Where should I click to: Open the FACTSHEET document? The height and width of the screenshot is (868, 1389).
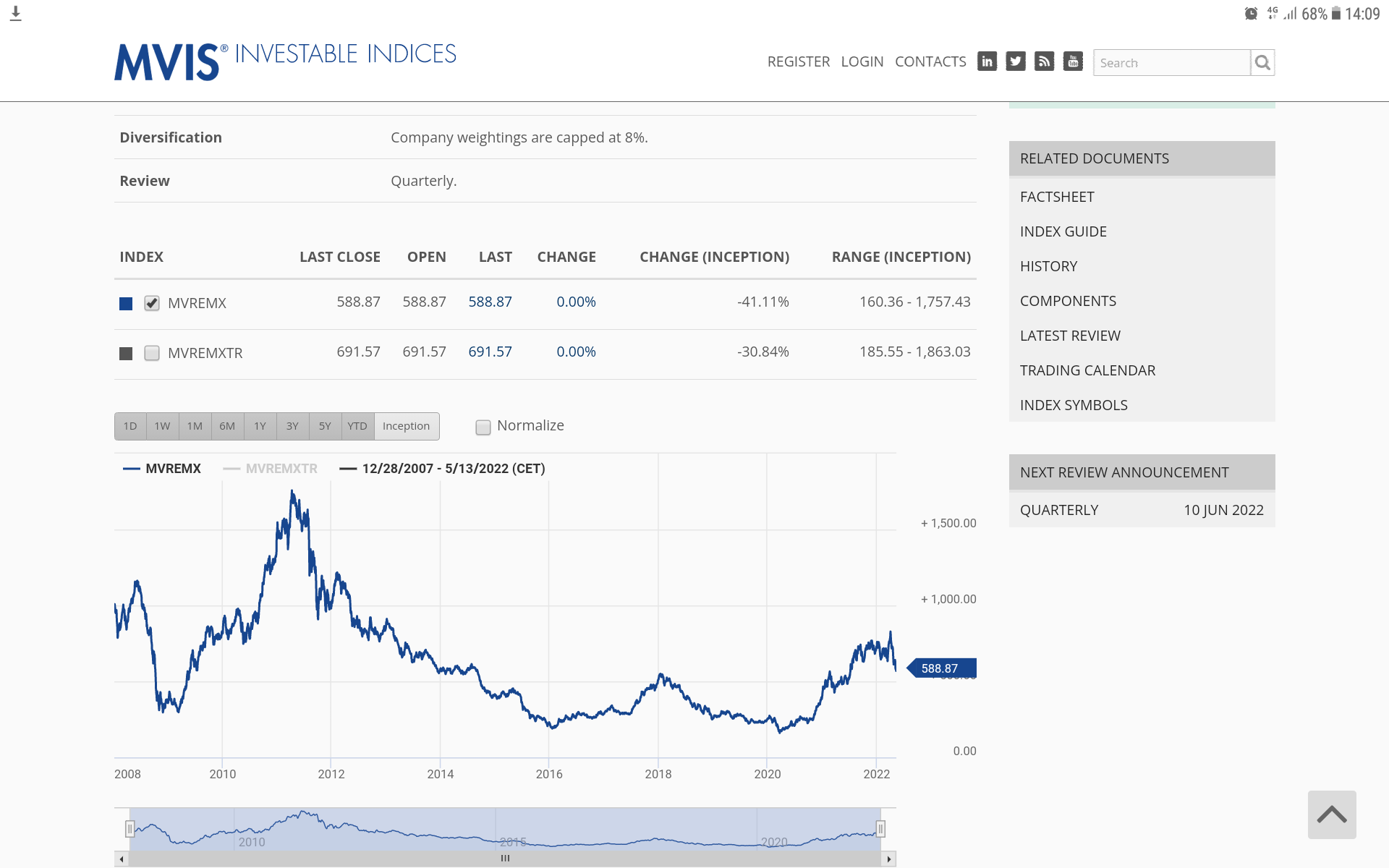coord(1057,197)
